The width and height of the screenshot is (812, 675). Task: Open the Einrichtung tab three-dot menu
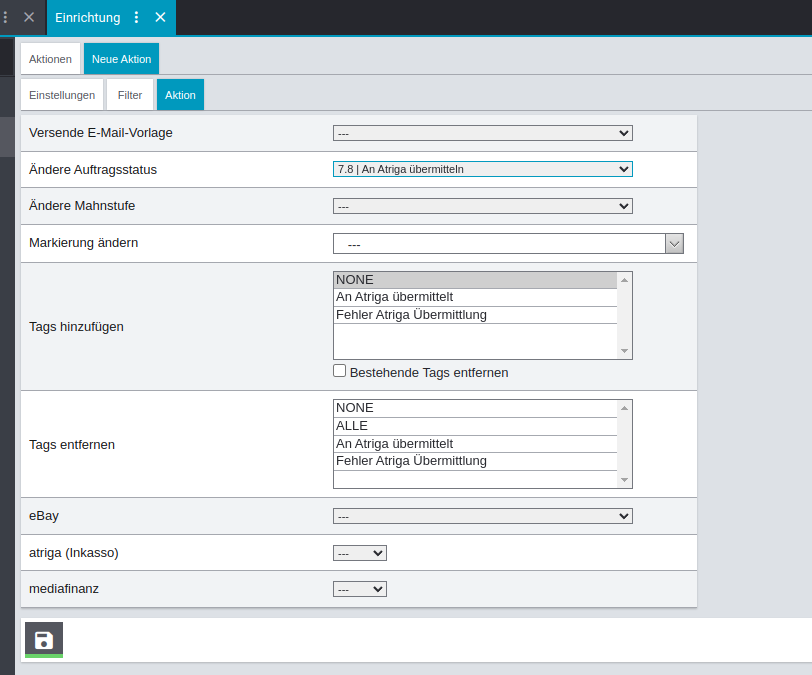coord(136,18)
